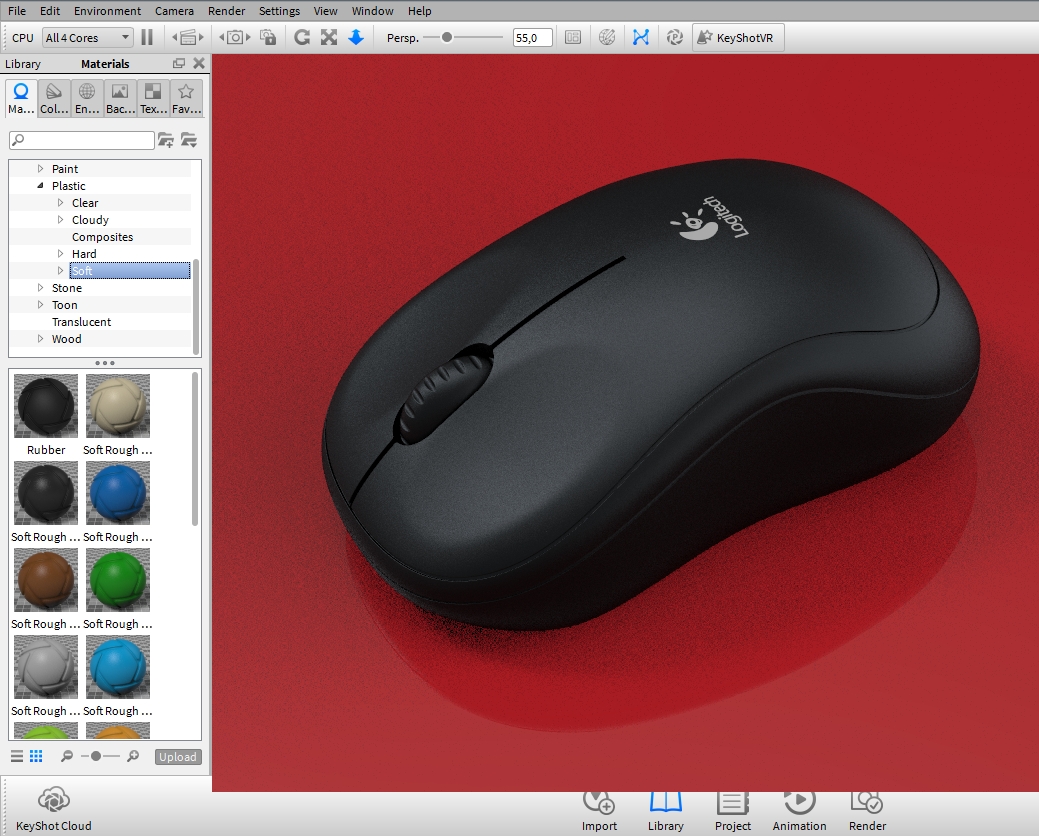Expand the Paint category in the materials tree
This screenshot has width=1039, height=836.
pos(40,168)
